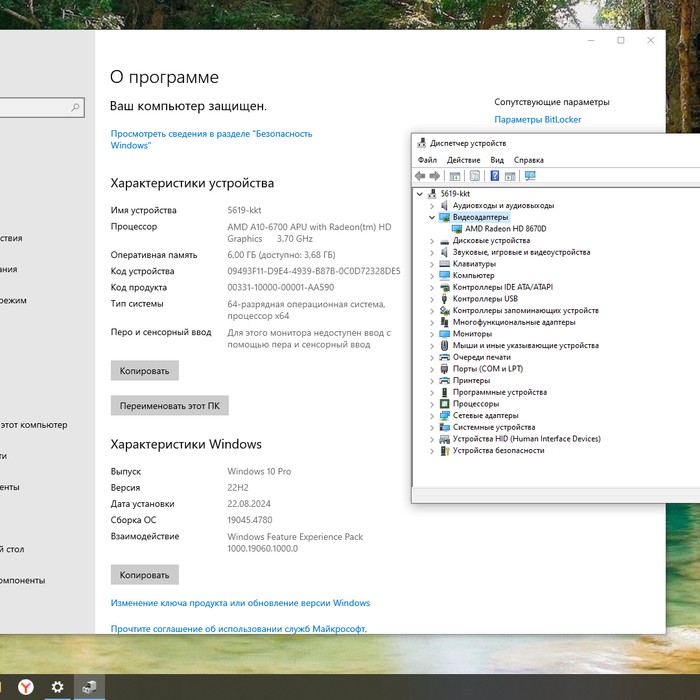
Task: Open the Файл menu
Action: click(427, 160)
